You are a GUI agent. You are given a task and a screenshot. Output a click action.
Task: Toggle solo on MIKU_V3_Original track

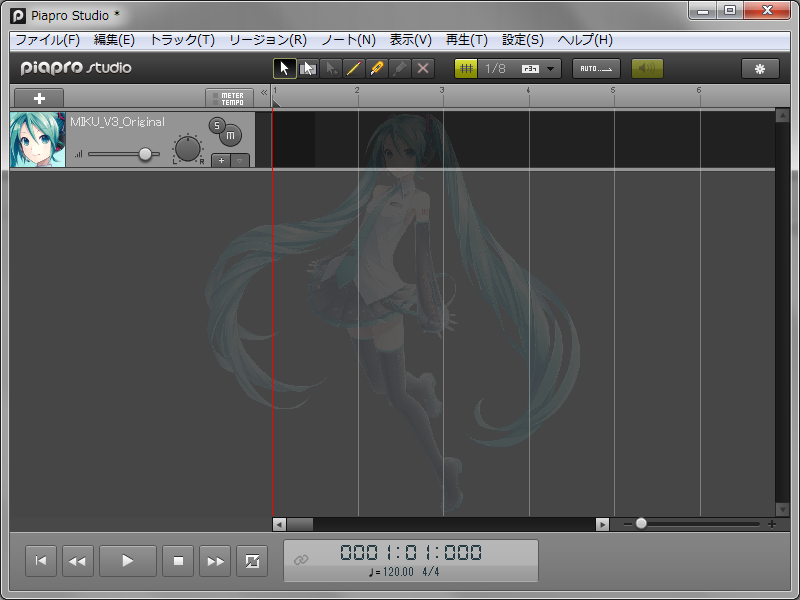[217, 125]
